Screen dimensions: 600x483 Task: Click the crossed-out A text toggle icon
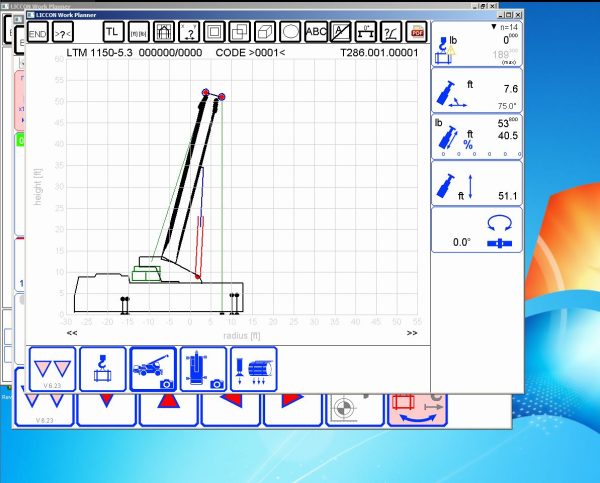coord(341,32)
